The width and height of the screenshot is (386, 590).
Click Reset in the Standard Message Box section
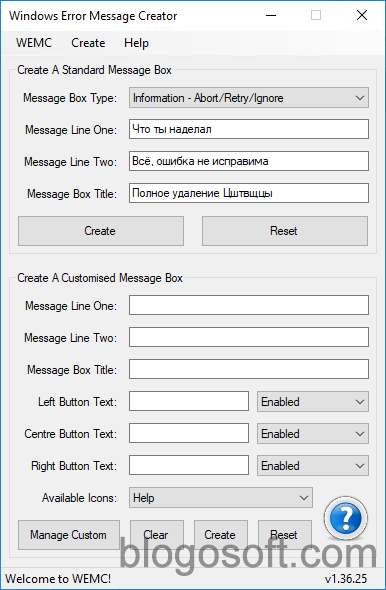(285, 231)
